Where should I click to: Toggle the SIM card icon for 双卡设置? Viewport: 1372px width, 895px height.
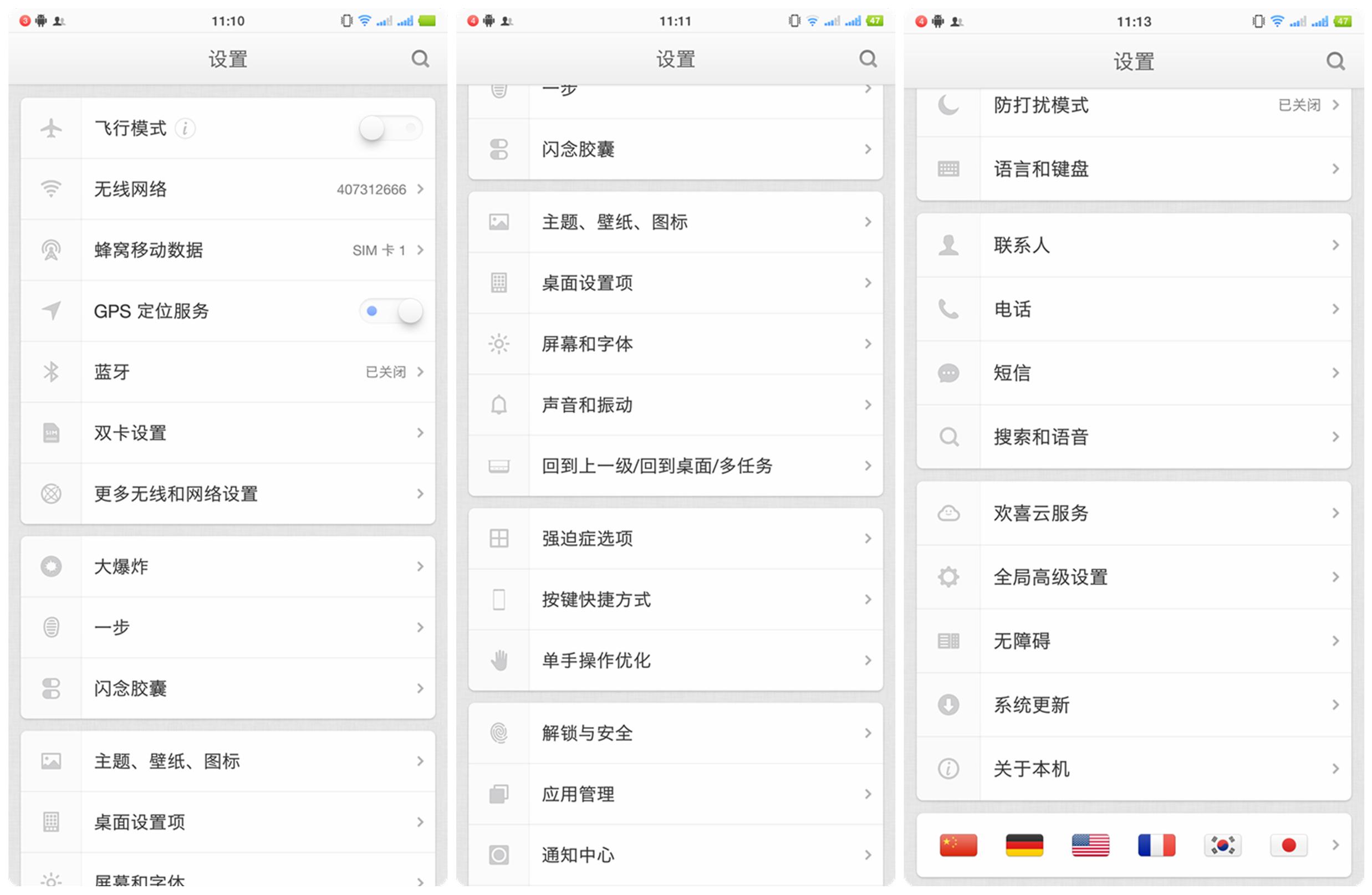[x=52, y=433]
